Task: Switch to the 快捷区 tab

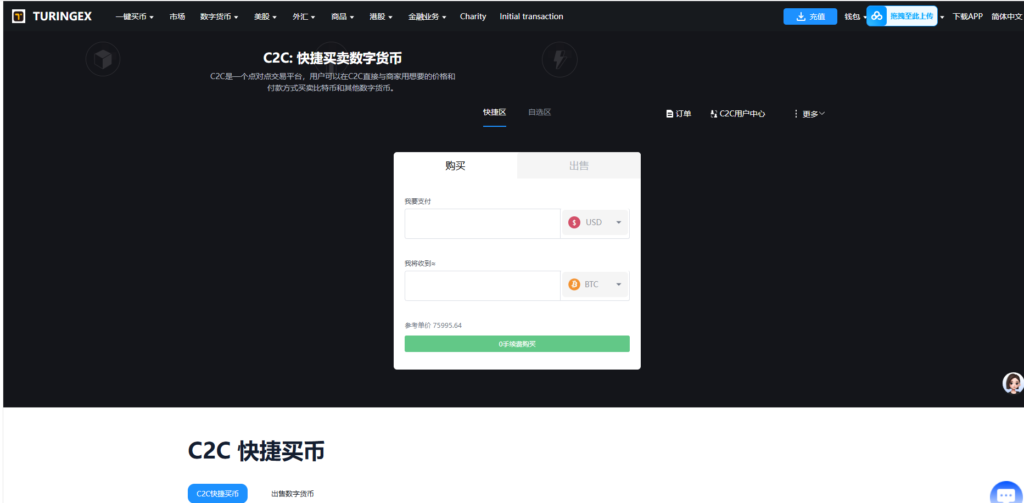Action: pyautogui.click(x=494, y=112)
